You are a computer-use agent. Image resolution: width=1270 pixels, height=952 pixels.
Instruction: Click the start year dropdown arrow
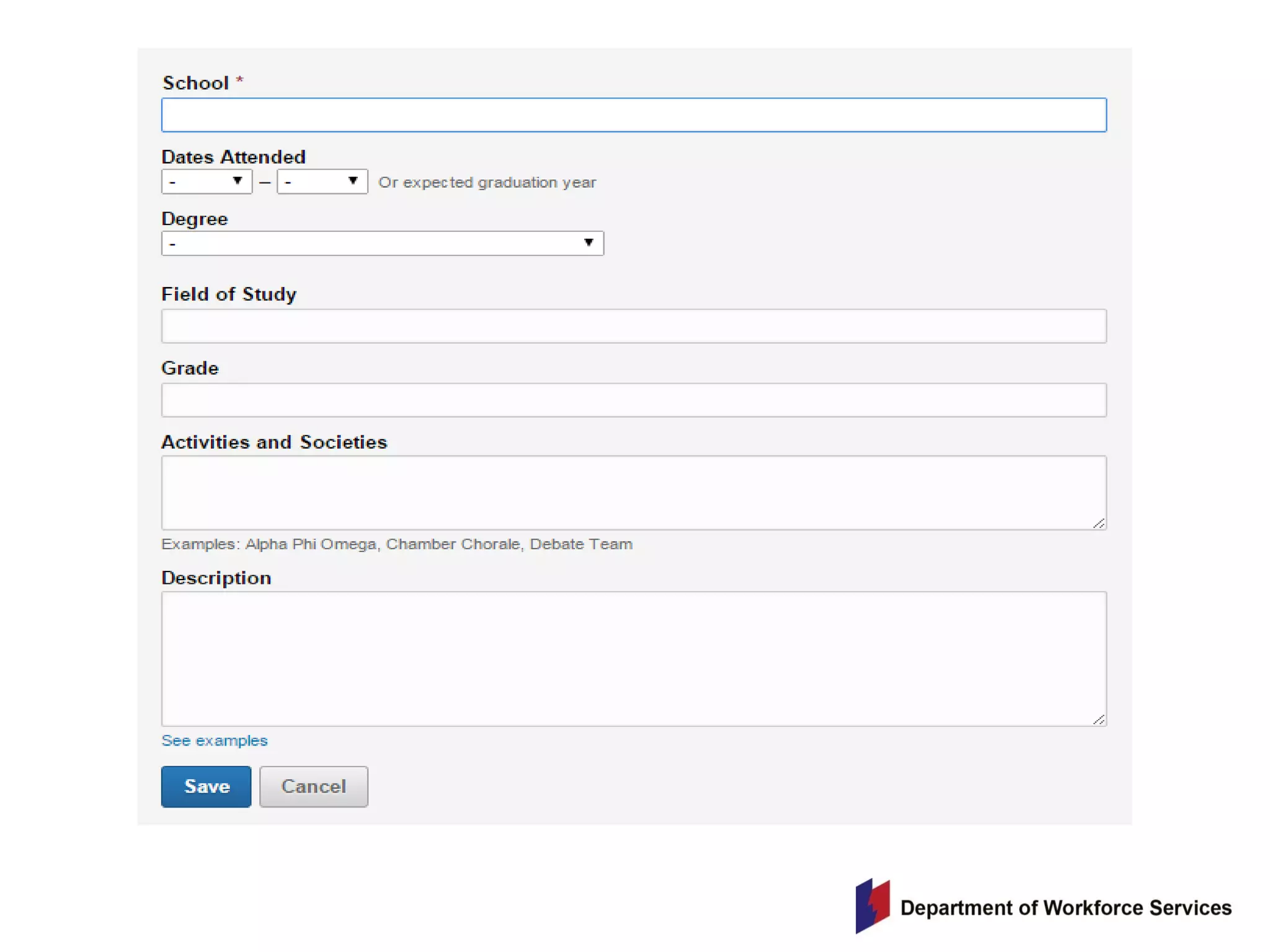click(x=238, y=180)
